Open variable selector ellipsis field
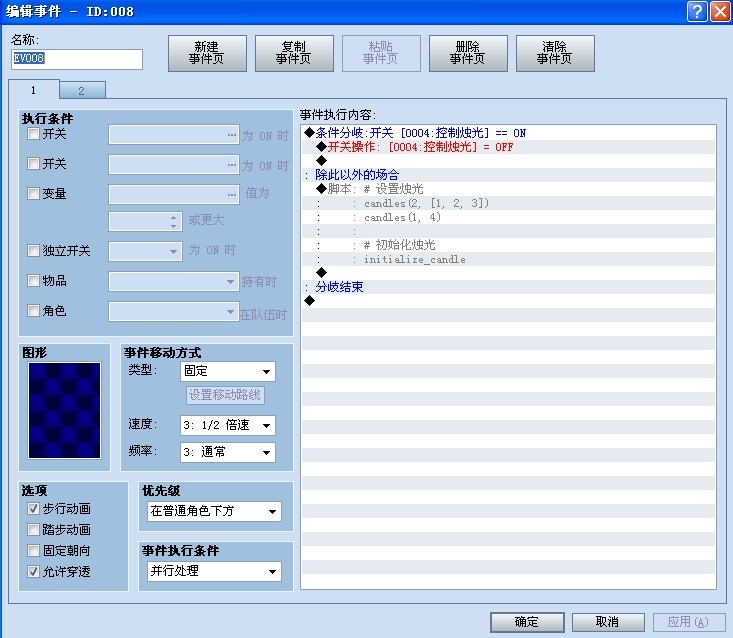733x638 pixels. [174, 194]
